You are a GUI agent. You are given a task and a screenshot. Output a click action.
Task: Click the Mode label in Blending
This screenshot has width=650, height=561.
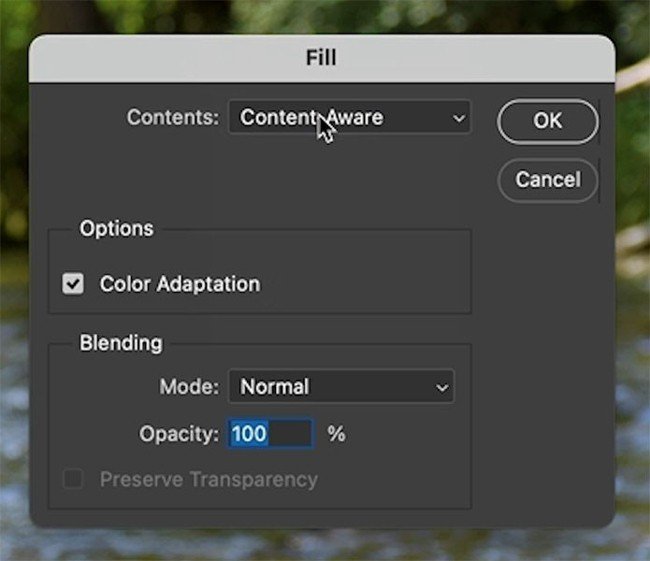[x=188, y=386]
